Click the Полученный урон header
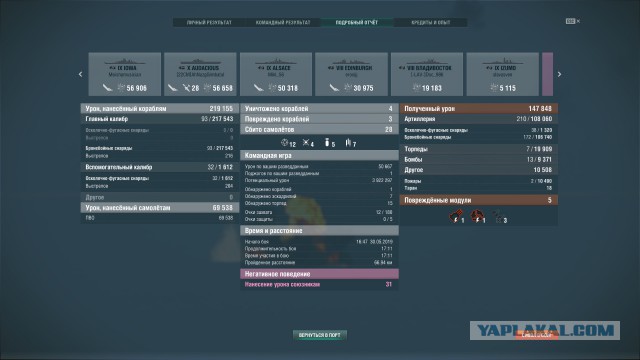 coord(478,109)
